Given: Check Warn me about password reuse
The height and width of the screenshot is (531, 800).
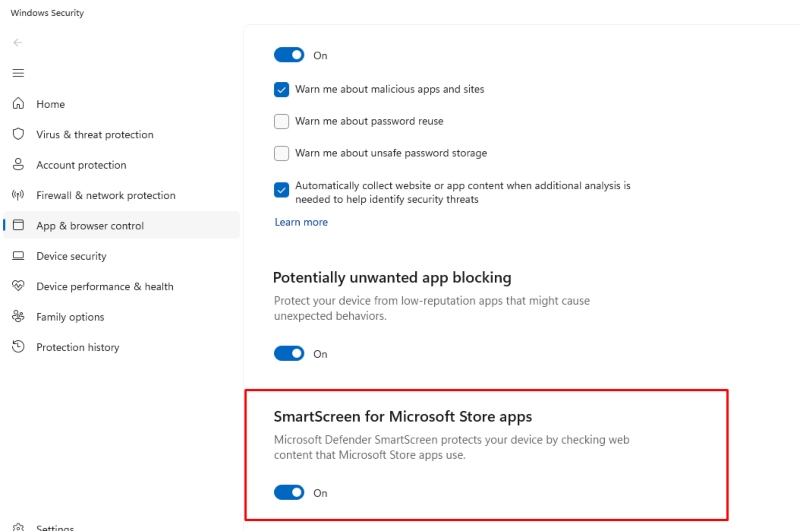Looking at the screenshot, I should 281,121.
